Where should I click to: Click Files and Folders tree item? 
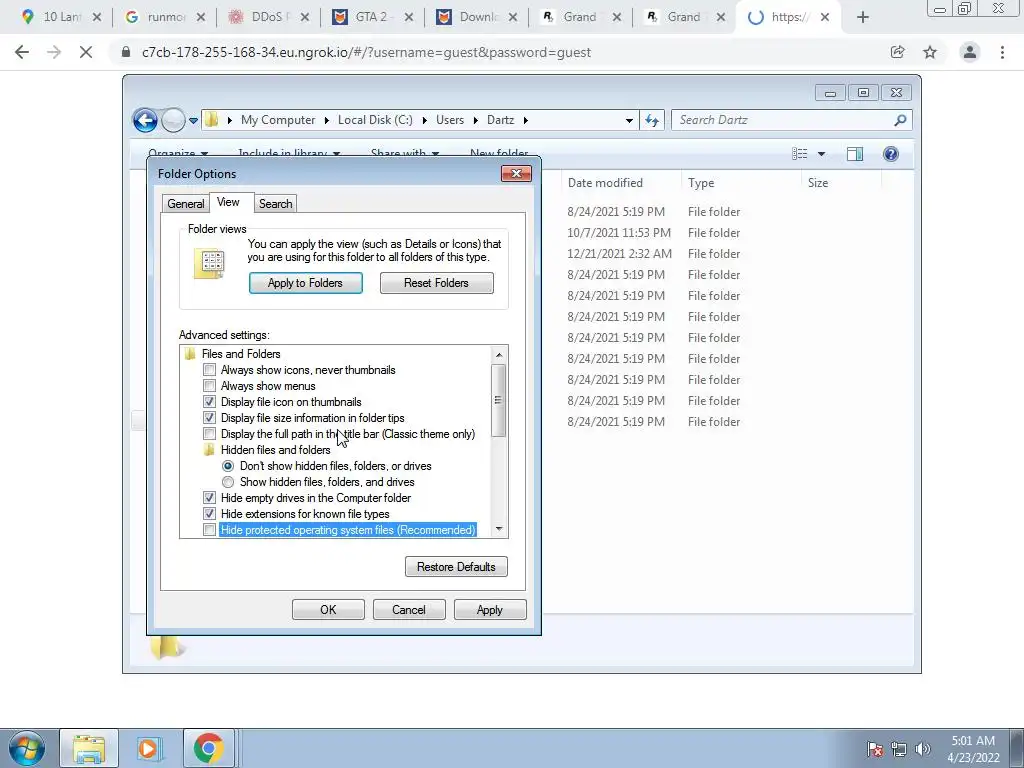pos(241,354)
